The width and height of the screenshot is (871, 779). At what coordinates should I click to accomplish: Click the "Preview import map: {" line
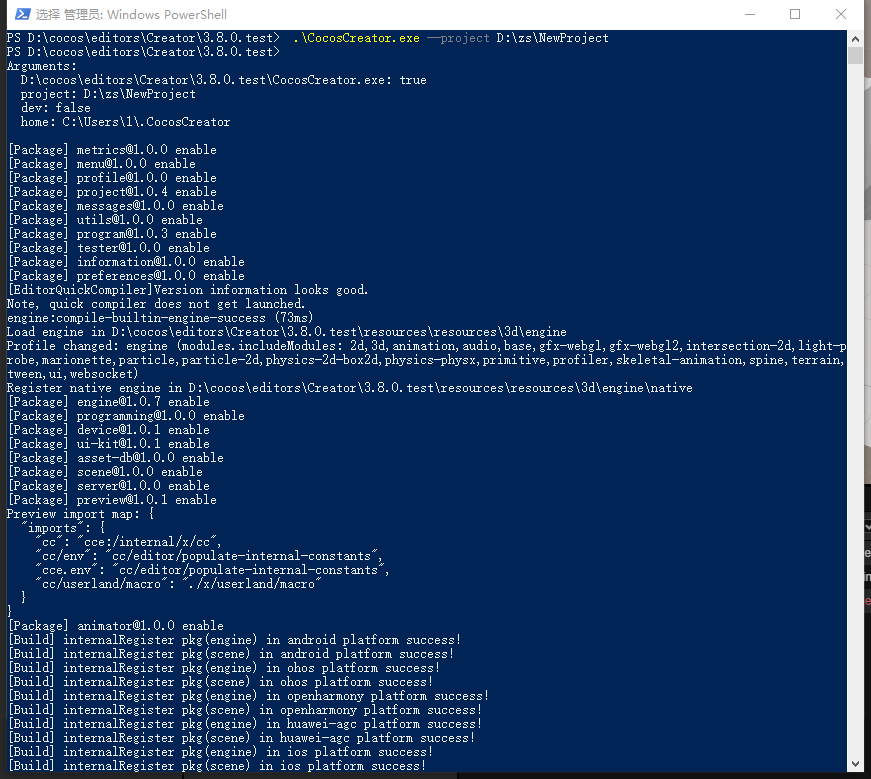pyautogui.click(x=81, y=514)
